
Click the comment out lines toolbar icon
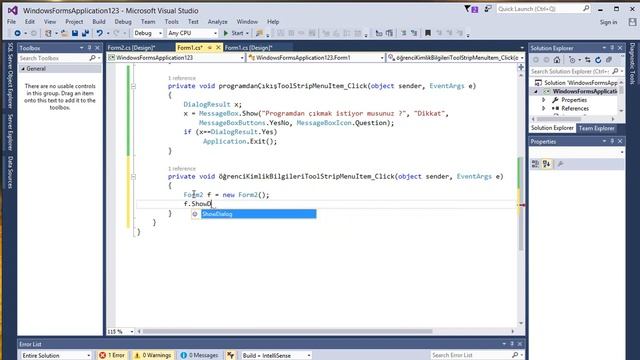[x=403, y=33]
